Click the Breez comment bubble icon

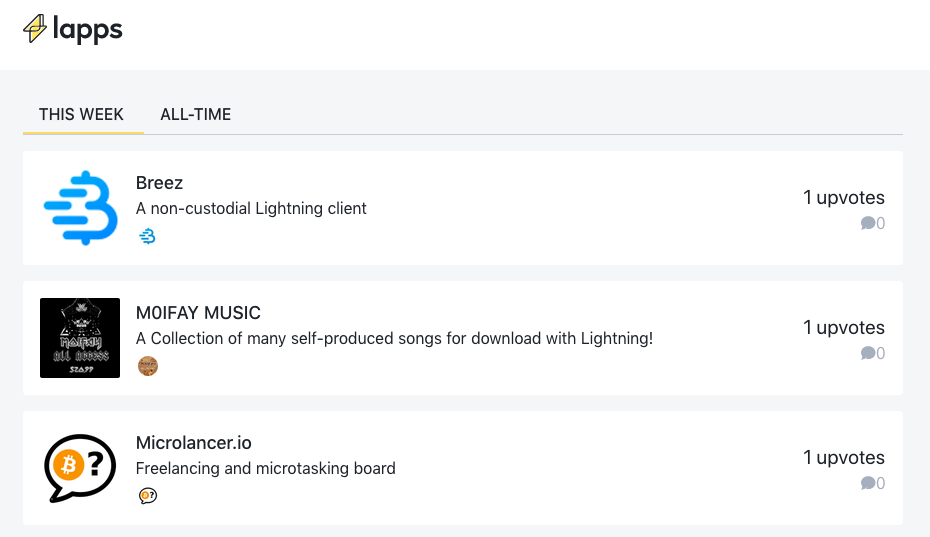[x=868, y=223]
